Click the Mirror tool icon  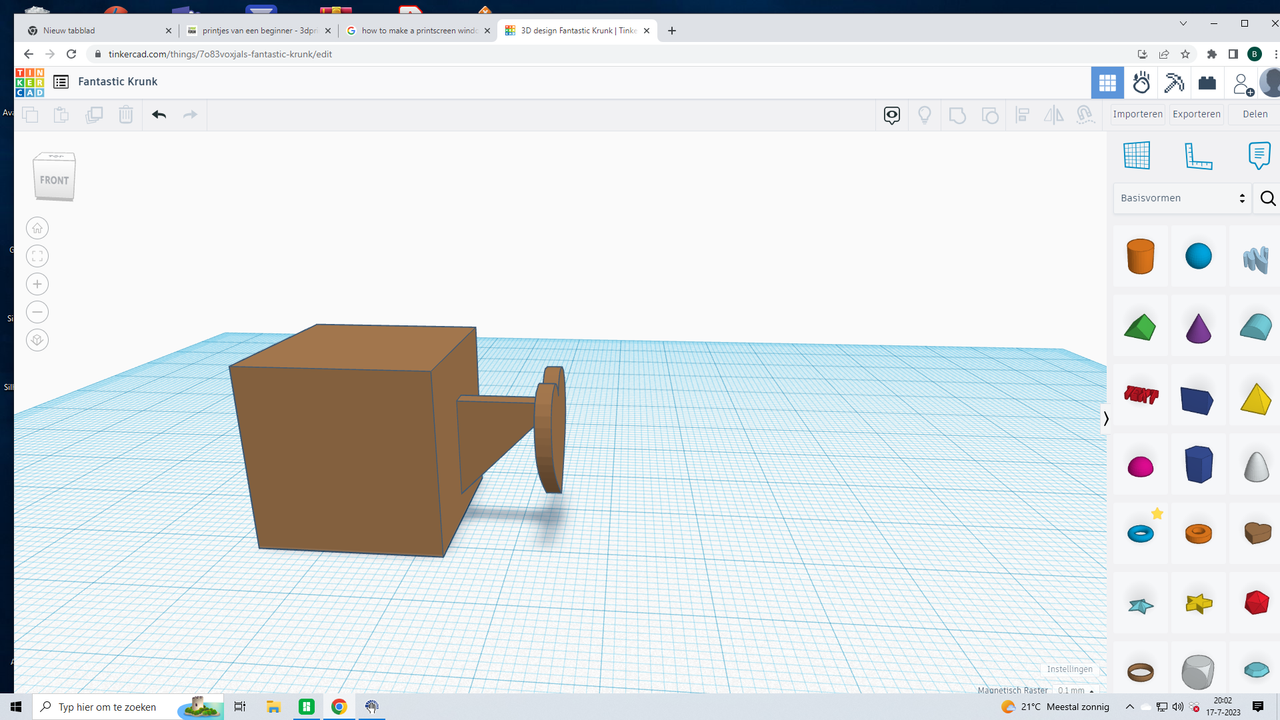(x=1054, y=115)
